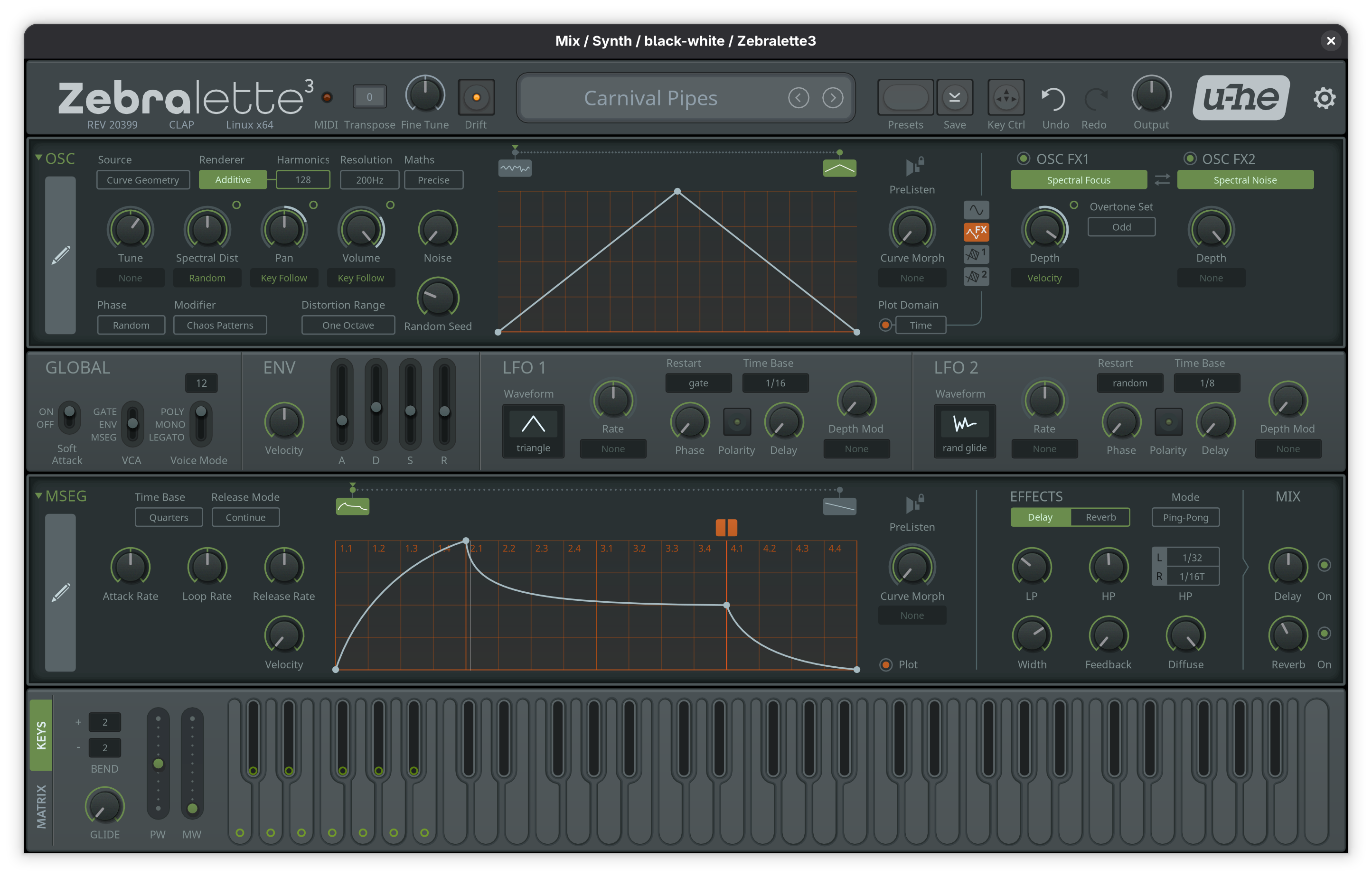
Task: Toggle the Delay mix On button
Action: point(1324,565)
